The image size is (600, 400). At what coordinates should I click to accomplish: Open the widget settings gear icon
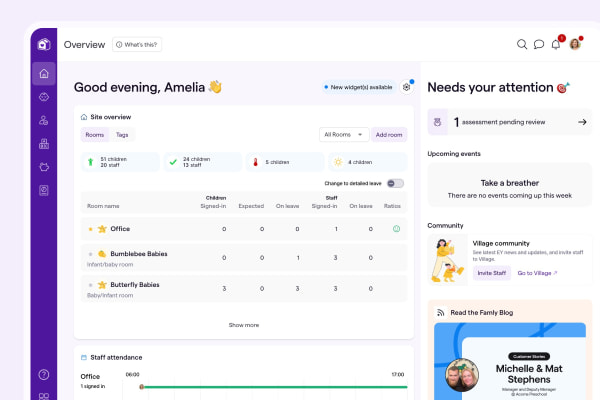coord(407,87)
